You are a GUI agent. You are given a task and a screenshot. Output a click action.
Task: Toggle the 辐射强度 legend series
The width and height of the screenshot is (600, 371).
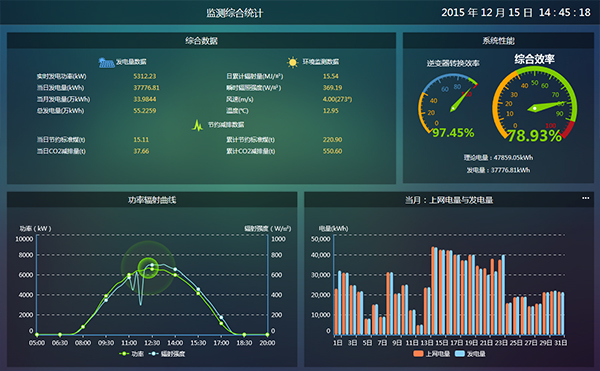click(x=167, y=354)
